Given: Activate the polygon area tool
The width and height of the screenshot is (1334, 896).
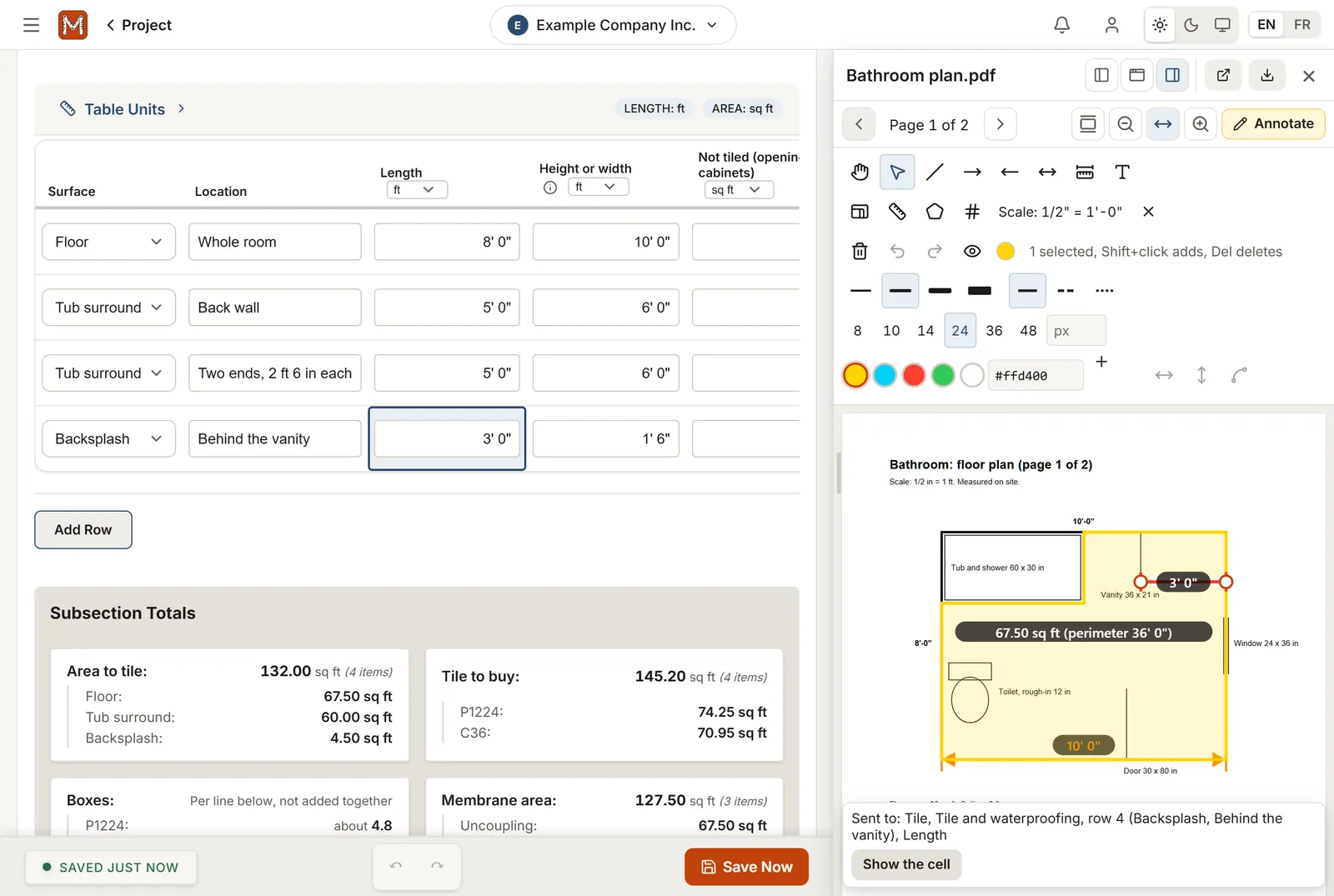Looking at the screenshot, I should 935,212.
